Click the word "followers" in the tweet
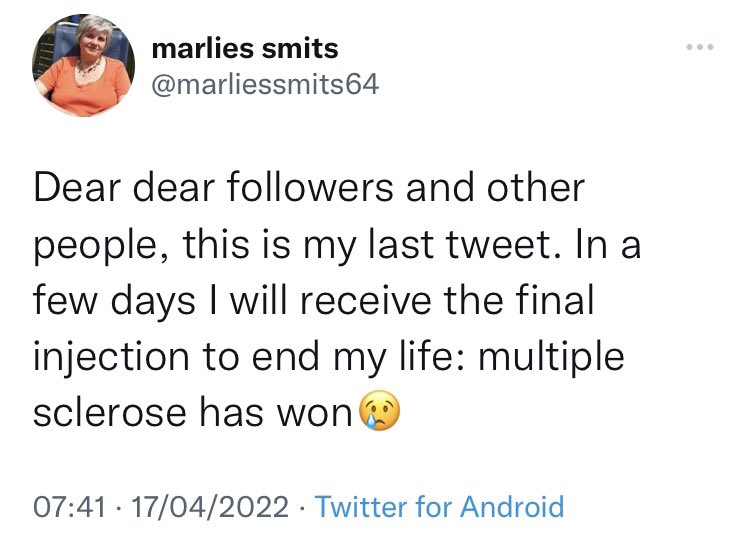750x542 pixels. (x=310, y=187)
